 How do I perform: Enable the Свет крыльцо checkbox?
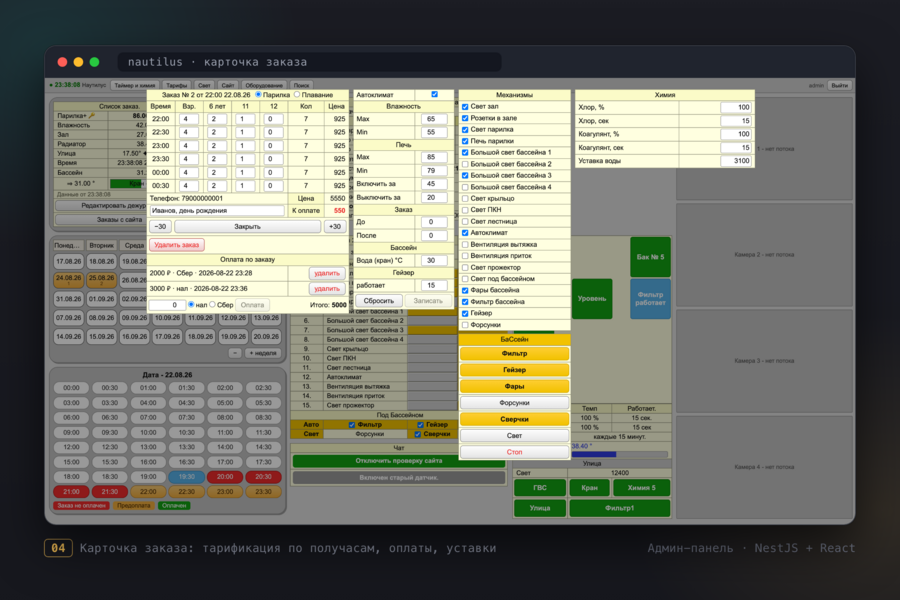tap(465, 199)
